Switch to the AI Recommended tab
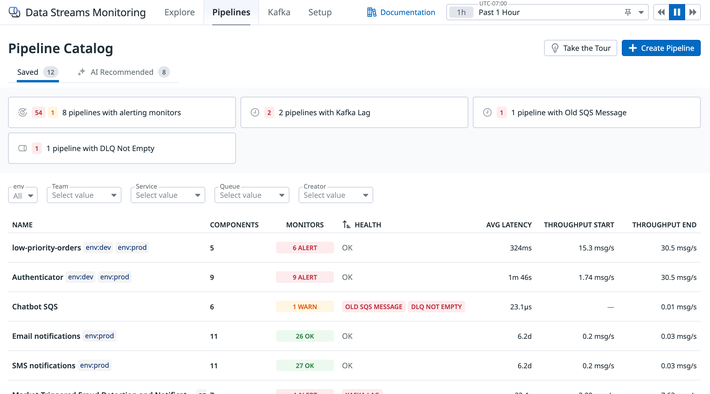 tap(123, 72)
